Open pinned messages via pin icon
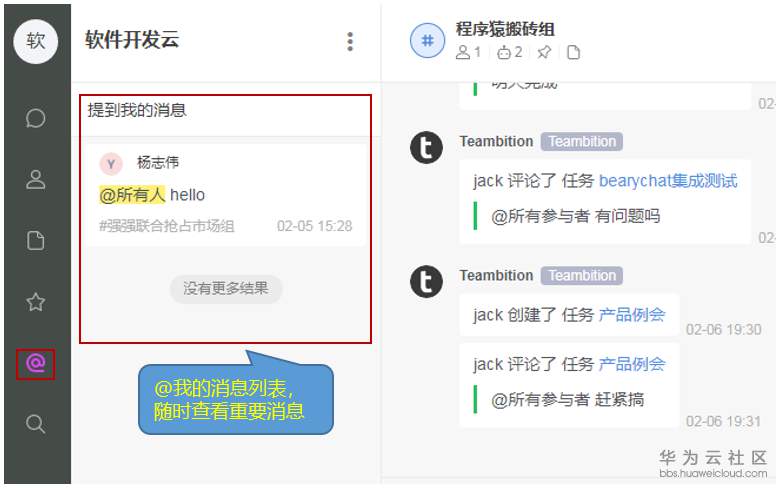 click(x=544, y=52)
